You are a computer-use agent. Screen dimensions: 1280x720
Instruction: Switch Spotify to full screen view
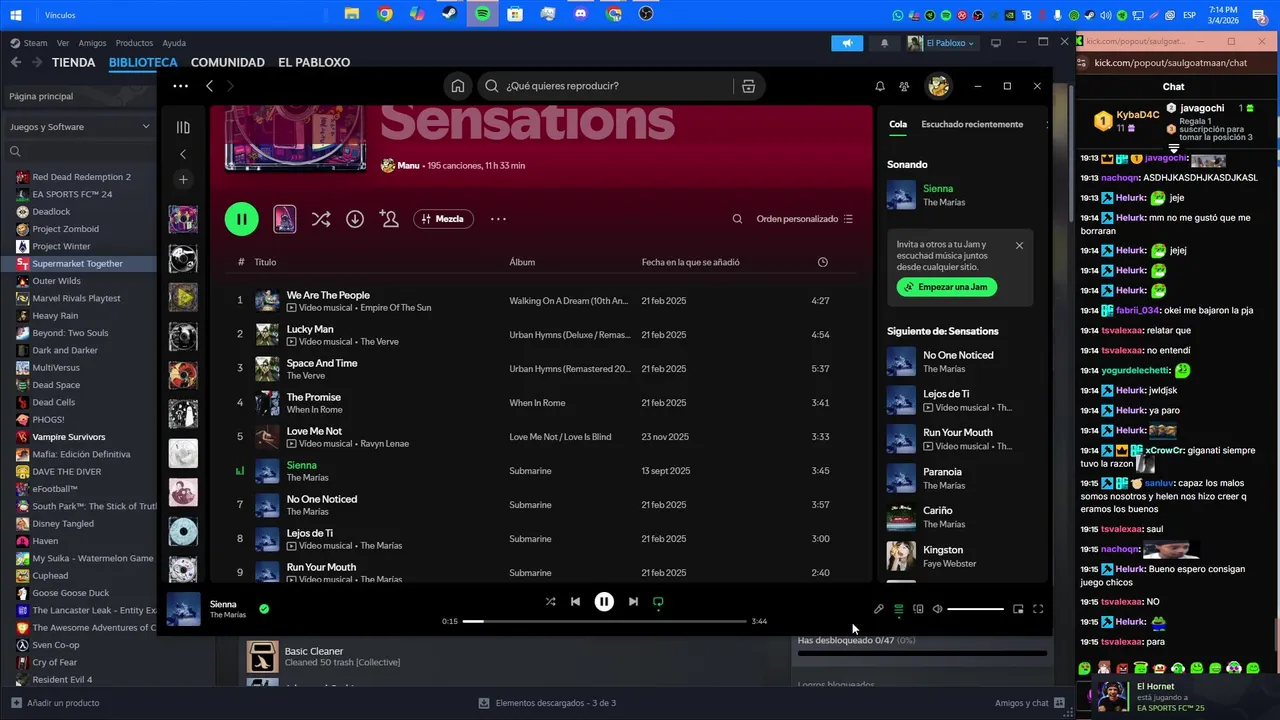[1038, 609]
